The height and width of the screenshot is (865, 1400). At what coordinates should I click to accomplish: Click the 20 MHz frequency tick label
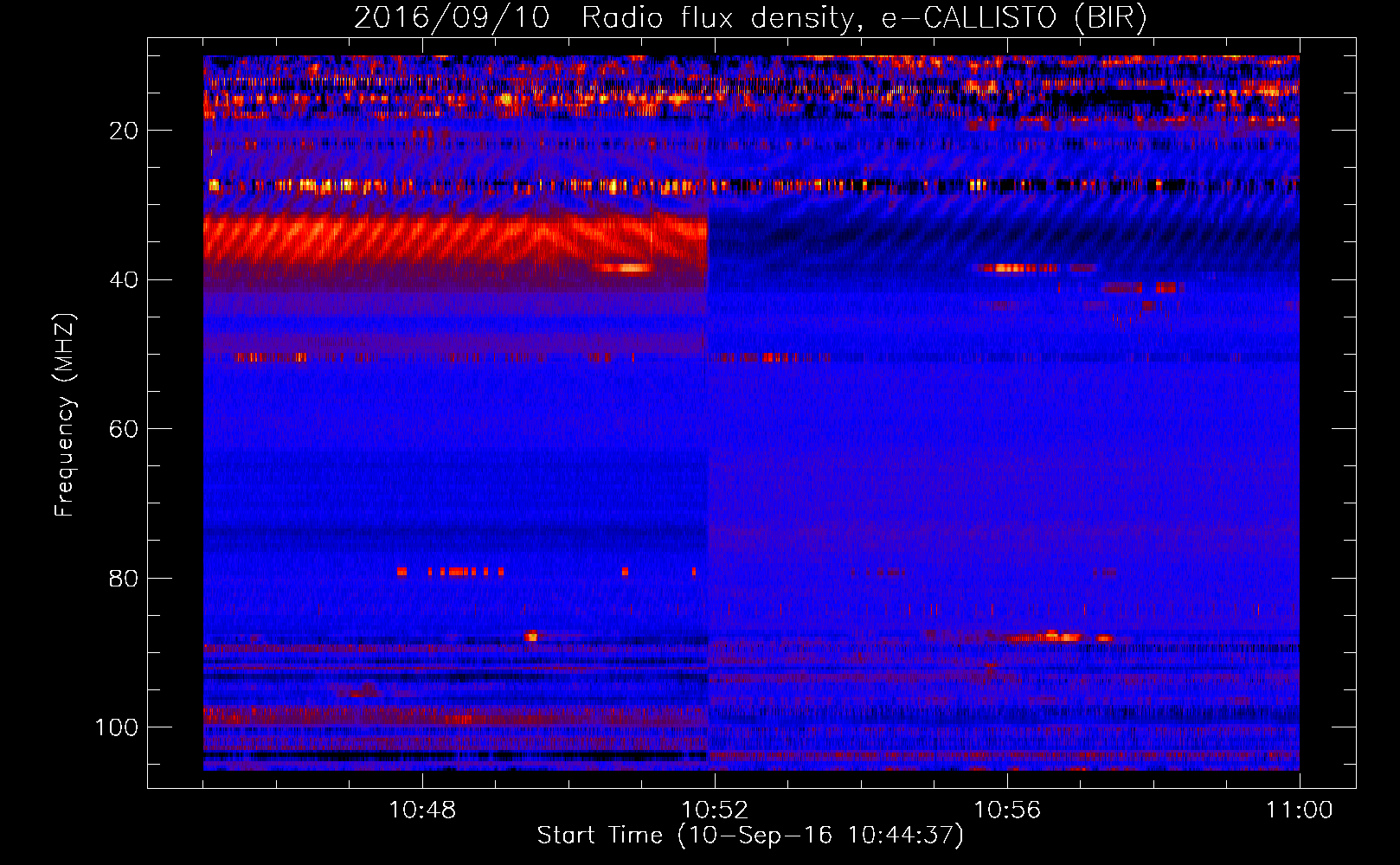tap(124, 131)
